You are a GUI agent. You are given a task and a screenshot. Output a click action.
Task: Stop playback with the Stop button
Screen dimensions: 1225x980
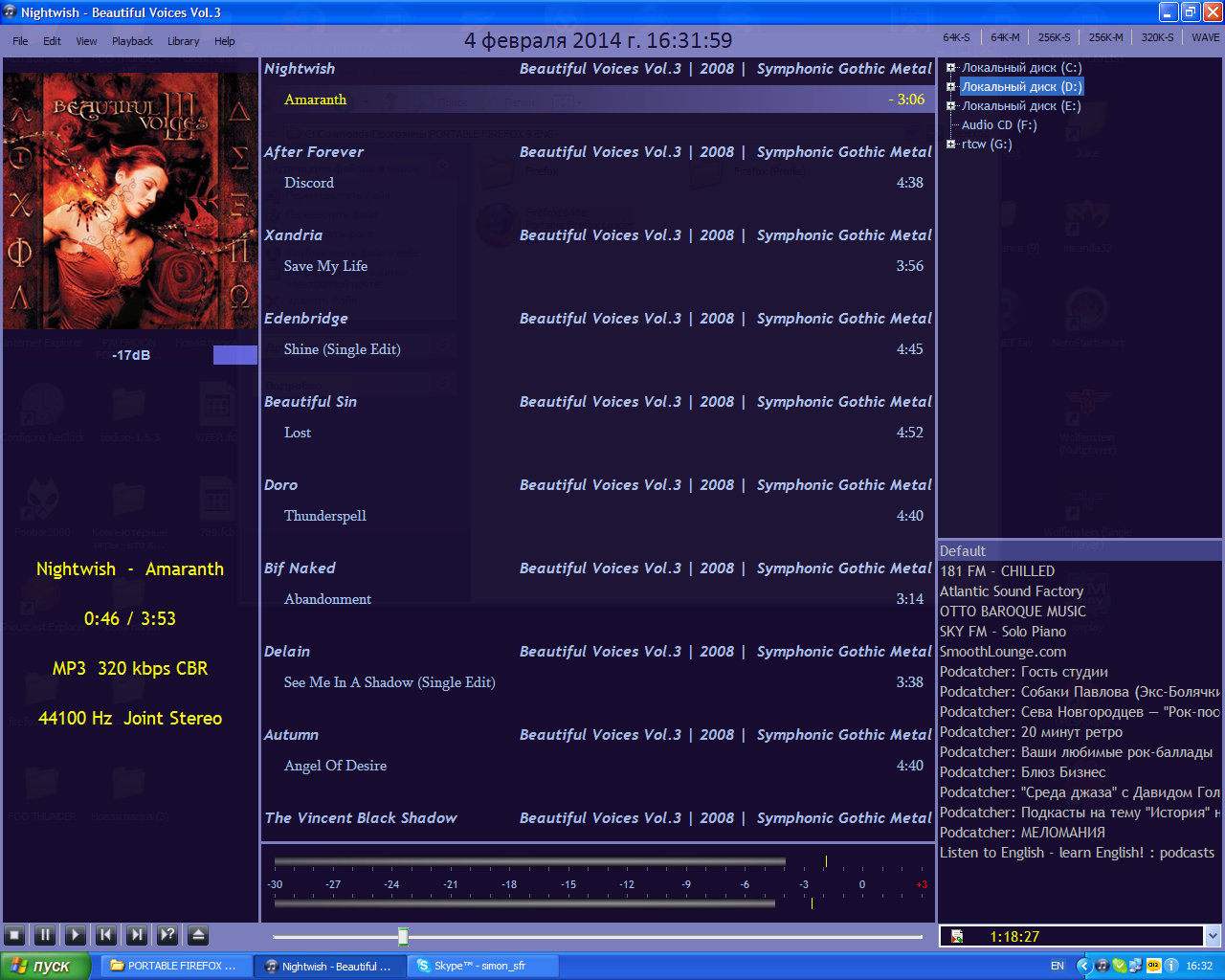[14, 935]
